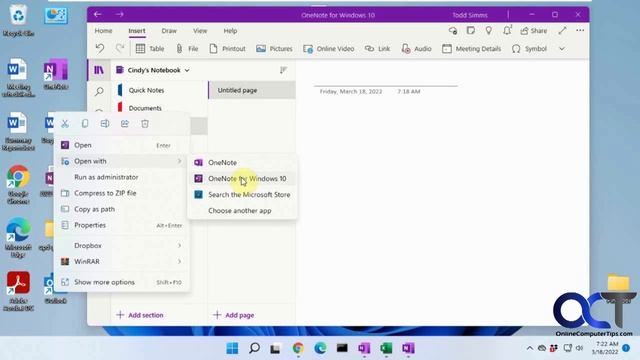
Task: Select OneNote for Windows 10 option
Action: tap(242, 179)
